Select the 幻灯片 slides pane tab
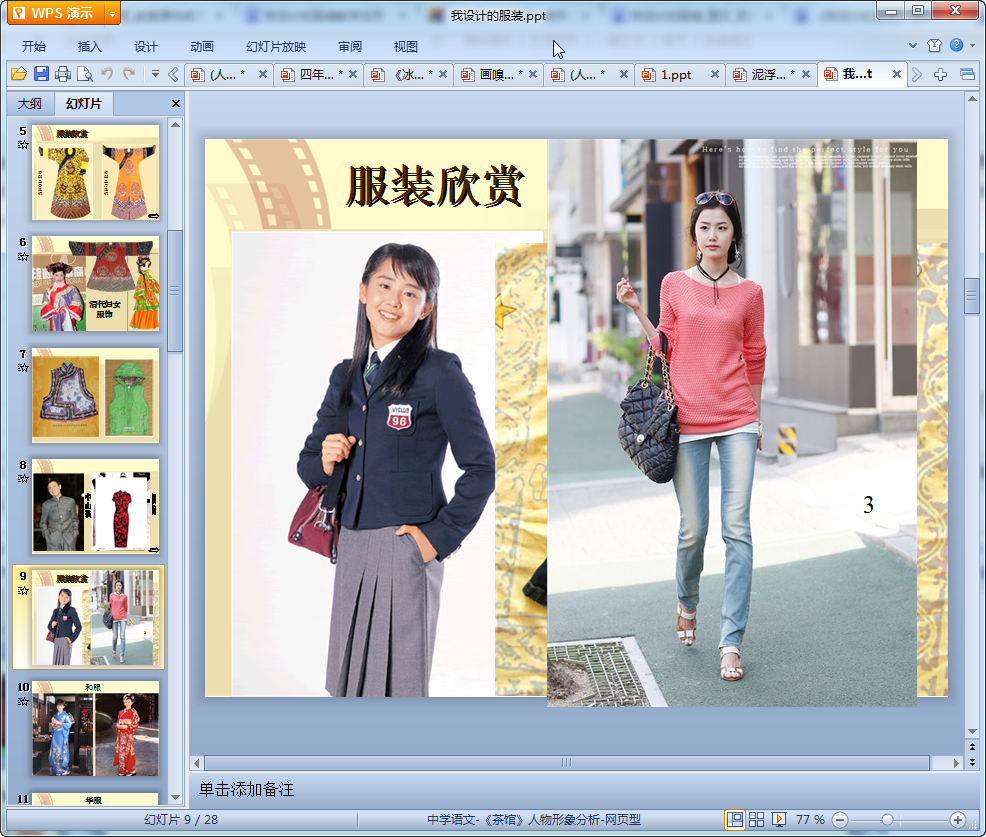The width and height of the screenshot is (986, 837). coord(84,104)
